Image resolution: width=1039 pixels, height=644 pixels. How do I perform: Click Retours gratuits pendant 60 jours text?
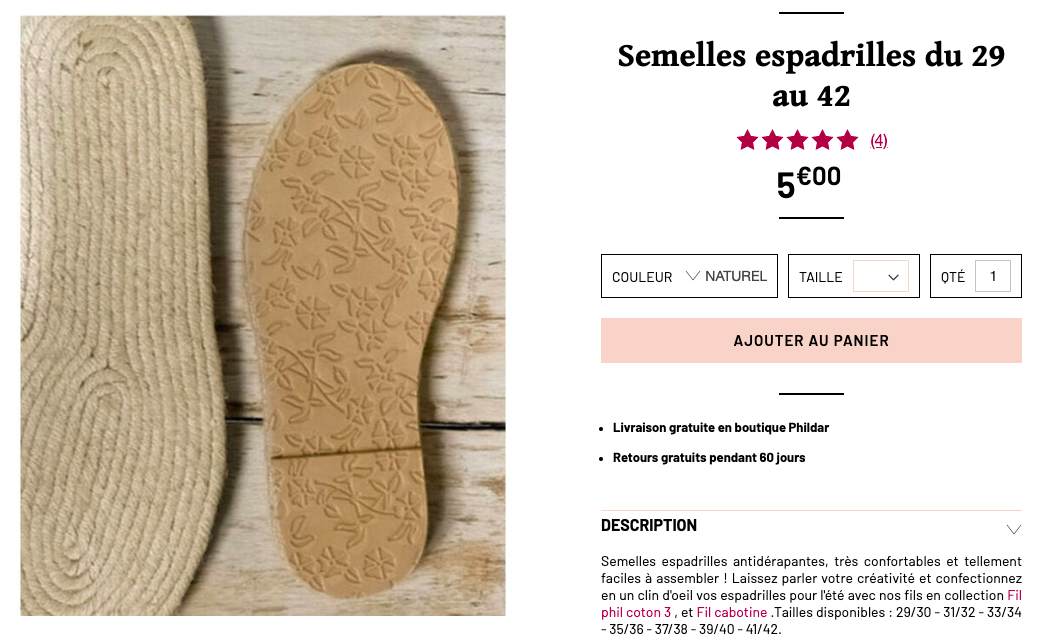tap(708, 458)
